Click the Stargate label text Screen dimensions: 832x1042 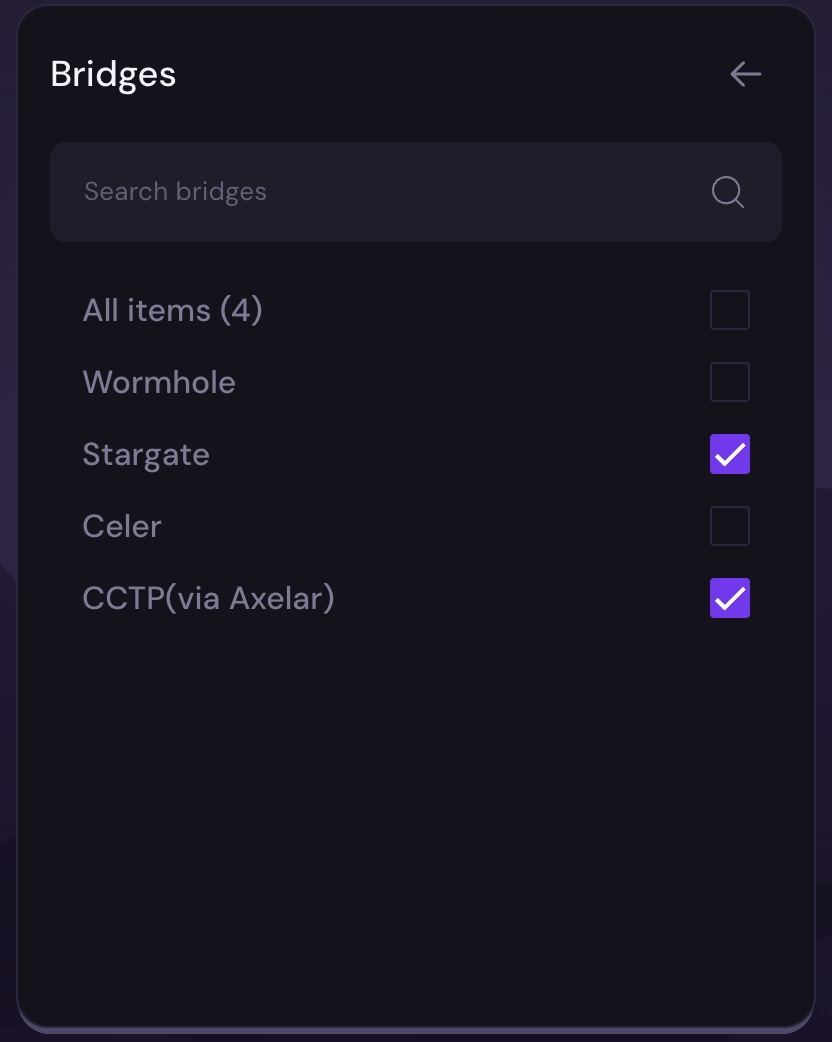click(146, 454)
